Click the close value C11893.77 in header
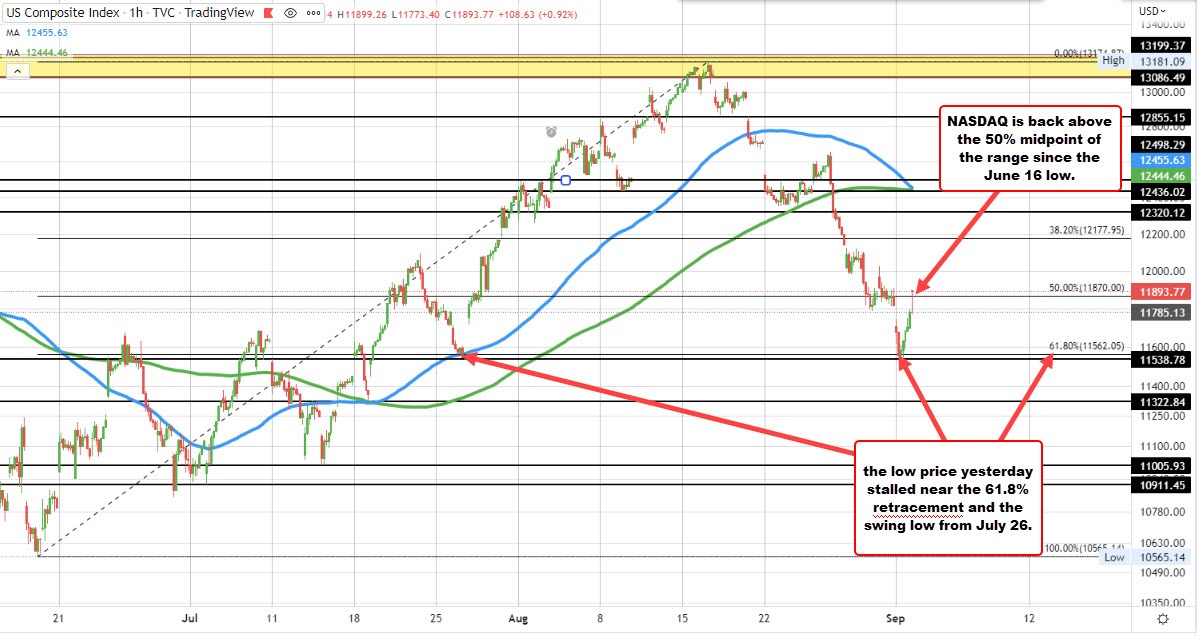 (469, 15)
